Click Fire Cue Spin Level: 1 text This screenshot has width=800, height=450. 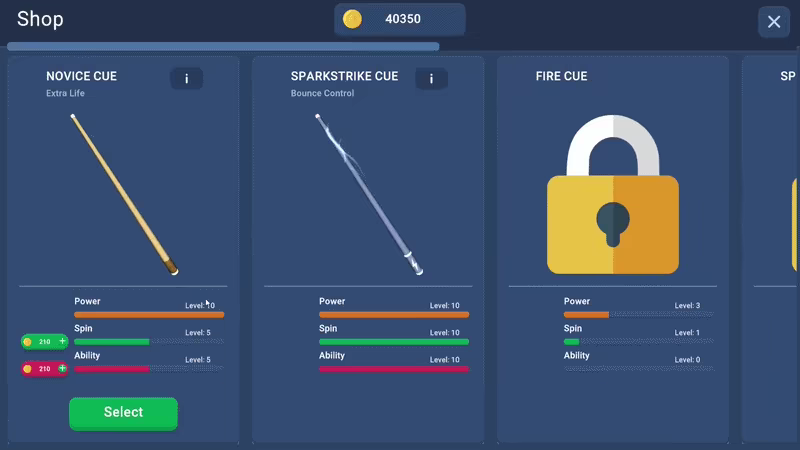(x=687, y=333)
